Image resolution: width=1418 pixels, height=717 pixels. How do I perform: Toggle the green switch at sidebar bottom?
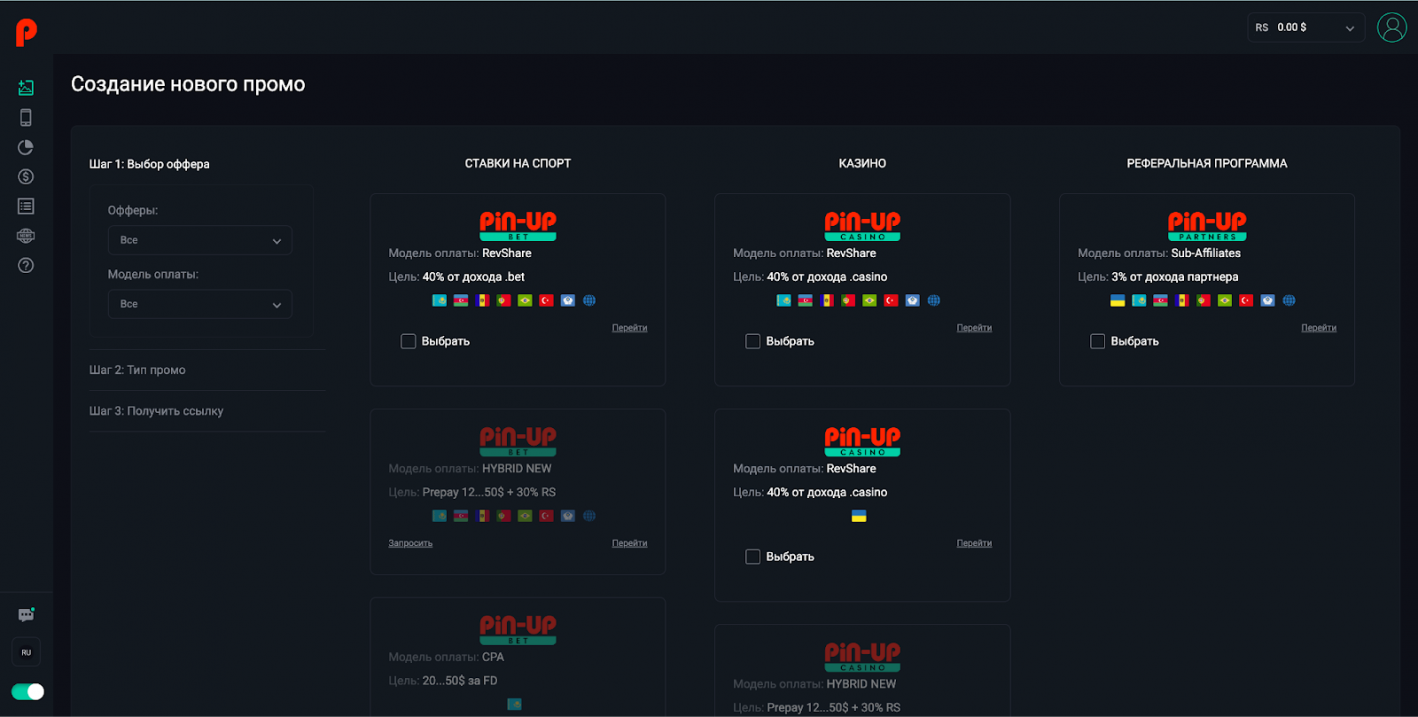[x=27, y=691]
